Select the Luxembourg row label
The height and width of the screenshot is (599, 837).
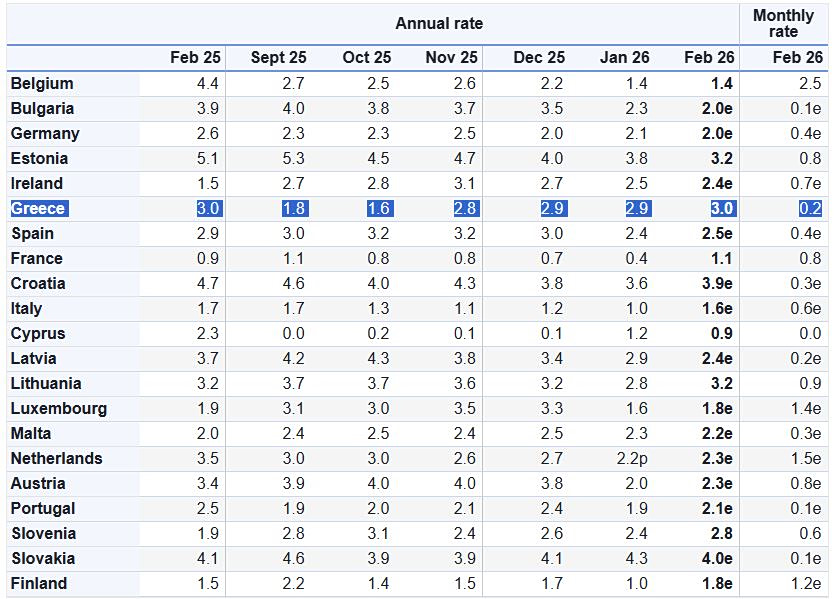[58, 409]
